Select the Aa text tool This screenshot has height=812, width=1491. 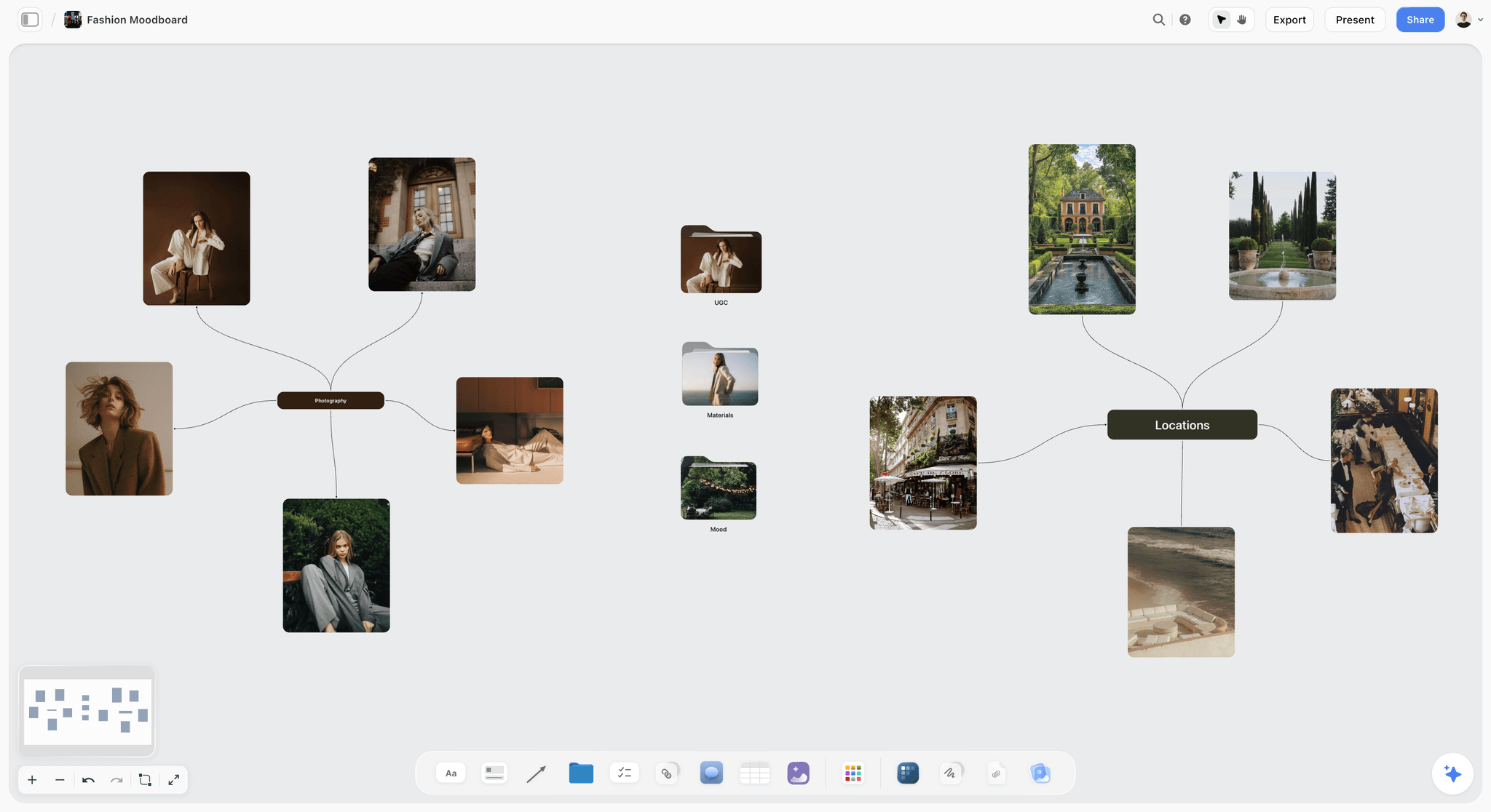pyautogui.click(x=451, y=773)
